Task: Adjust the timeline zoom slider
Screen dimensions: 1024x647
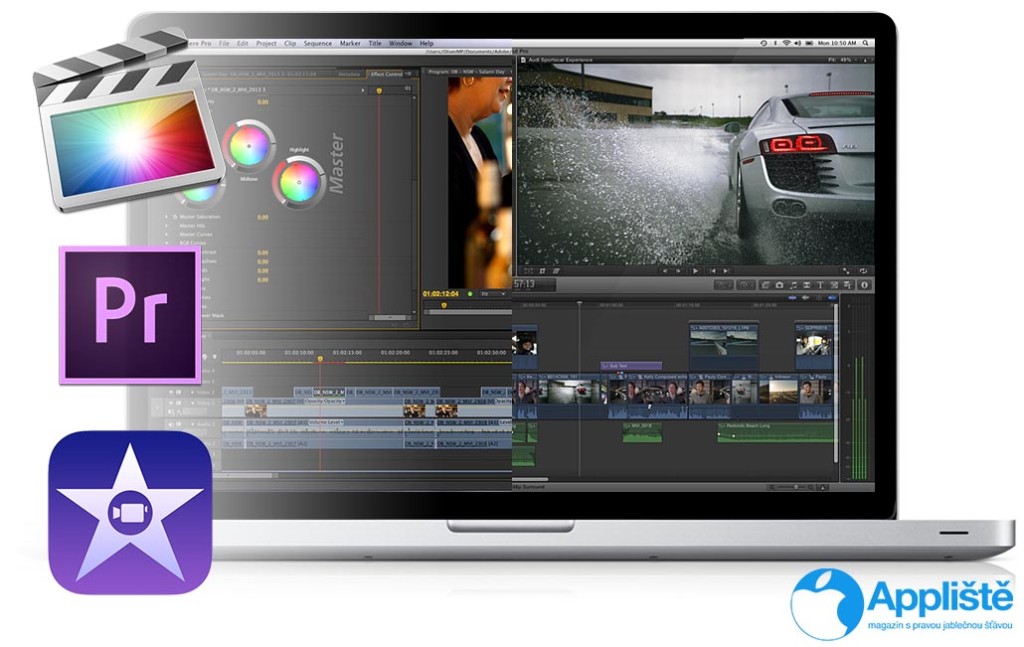Action: (x=795, y=487)
